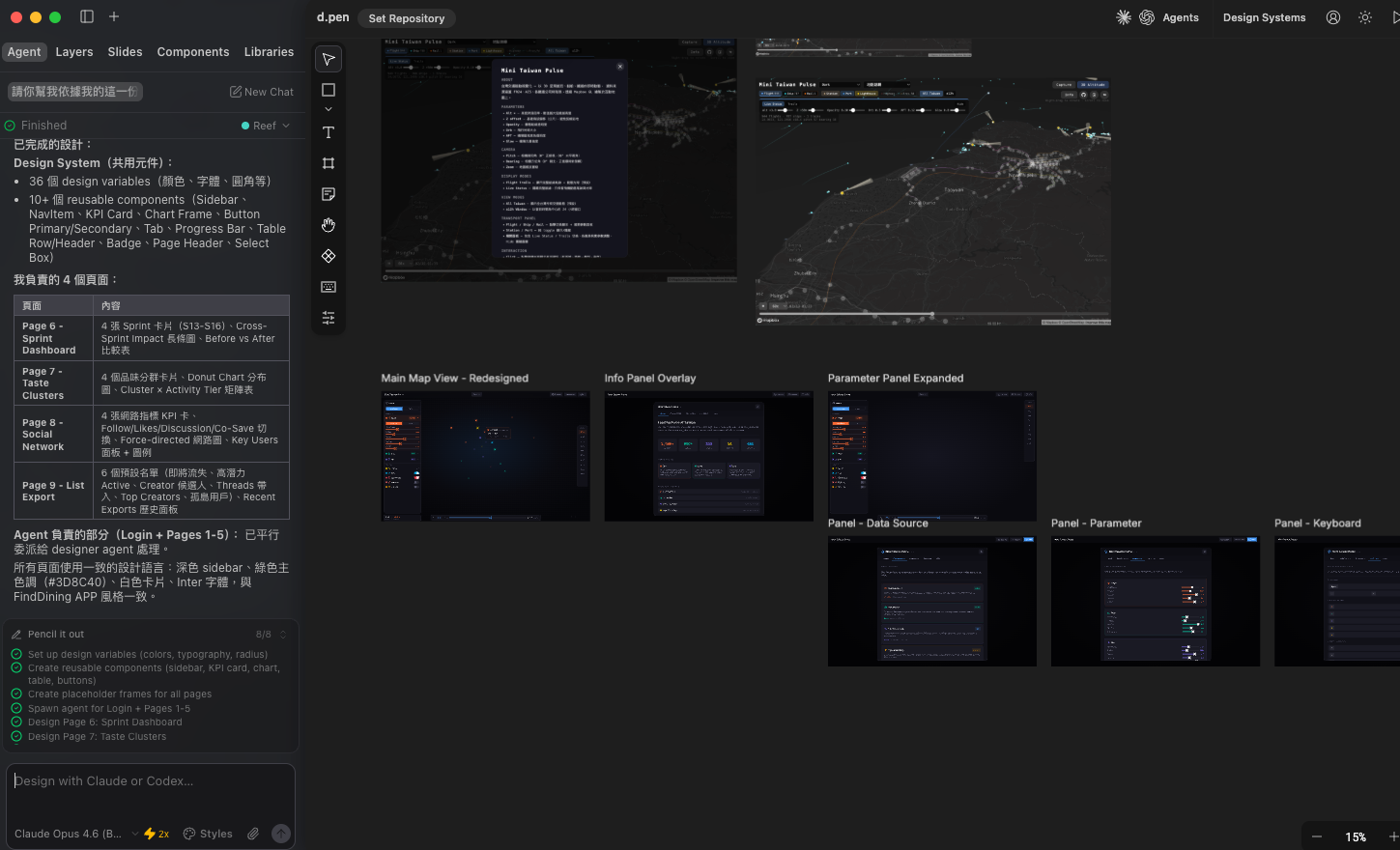Viewport: 1400px width, 850px height.
Task: Open the Reef agent dropdown
Action: click(266, 126)
